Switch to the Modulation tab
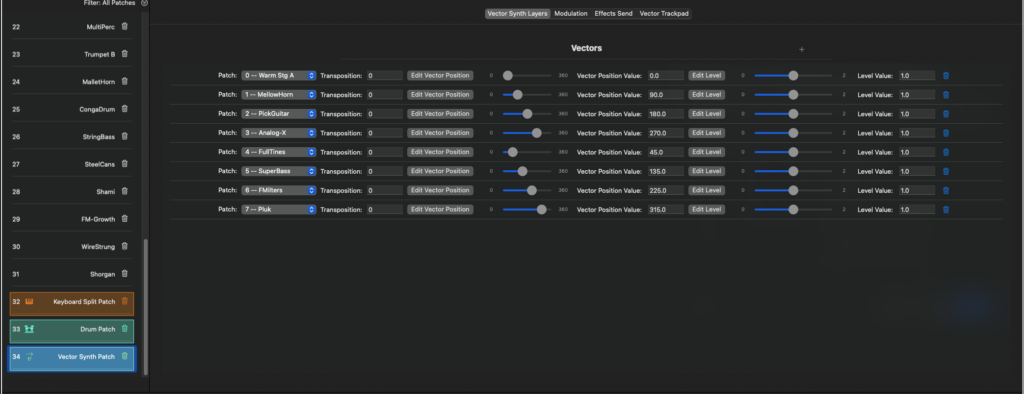 click(x=571, y=14)
